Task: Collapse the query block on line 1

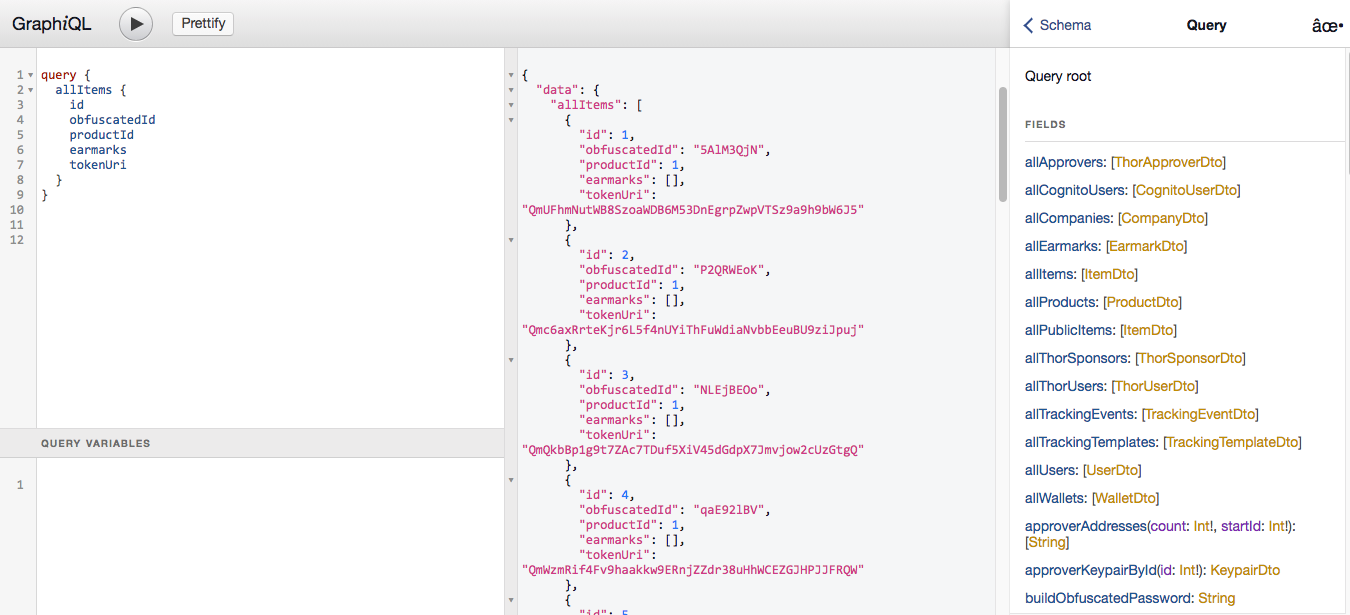Action: pyautogui.click(x=31, y=75)
